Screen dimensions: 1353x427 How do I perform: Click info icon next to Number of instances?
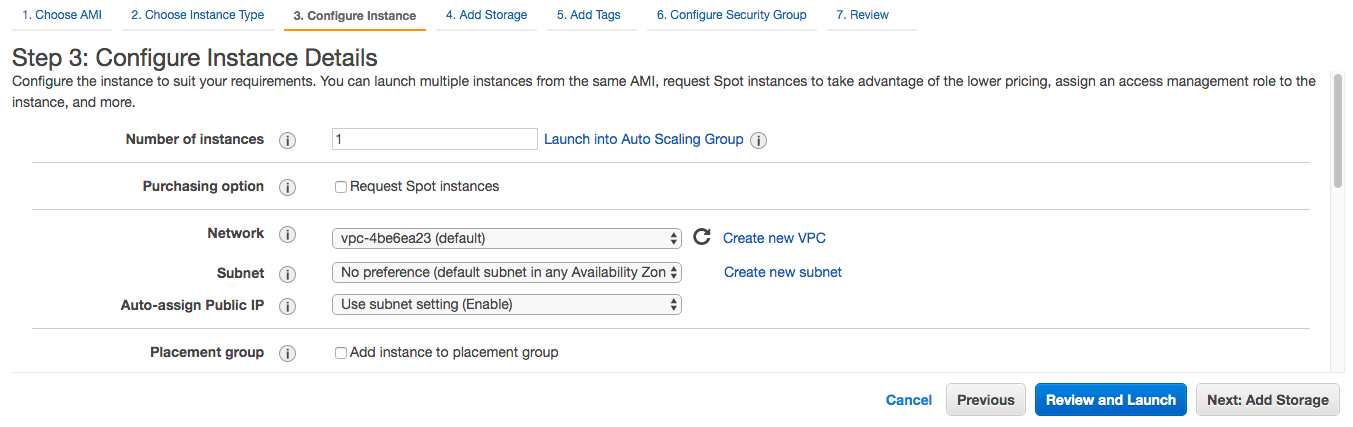[288, 140]
